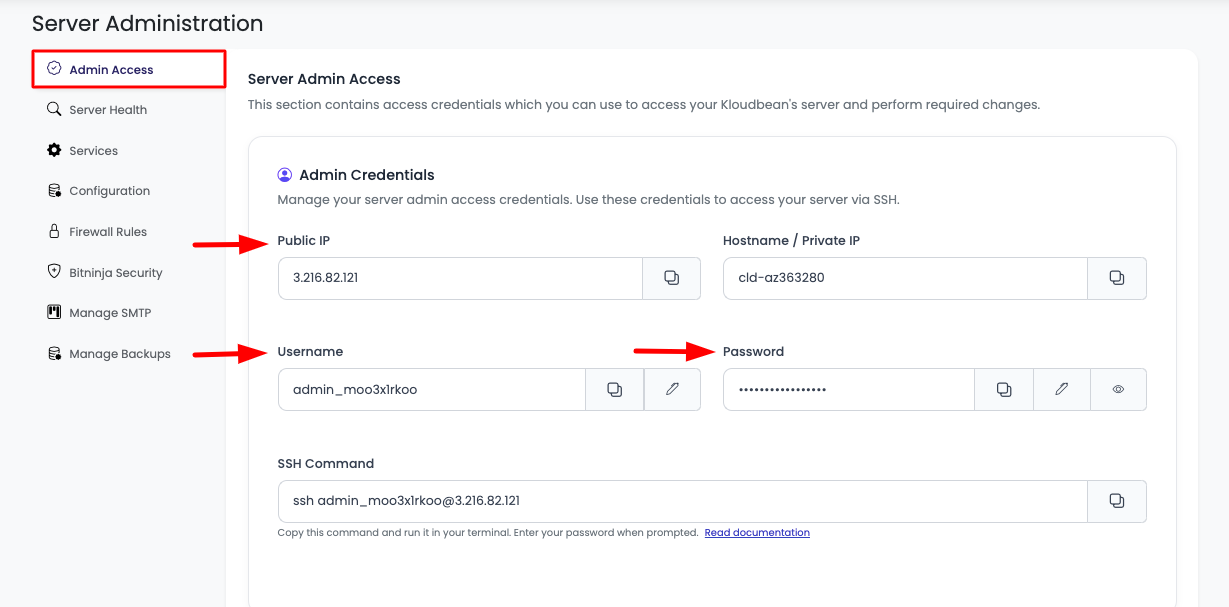The image size is (1229, 607).
Task: Open the Read documentation link
Action: pyautogui.click(x=756, y=532)
